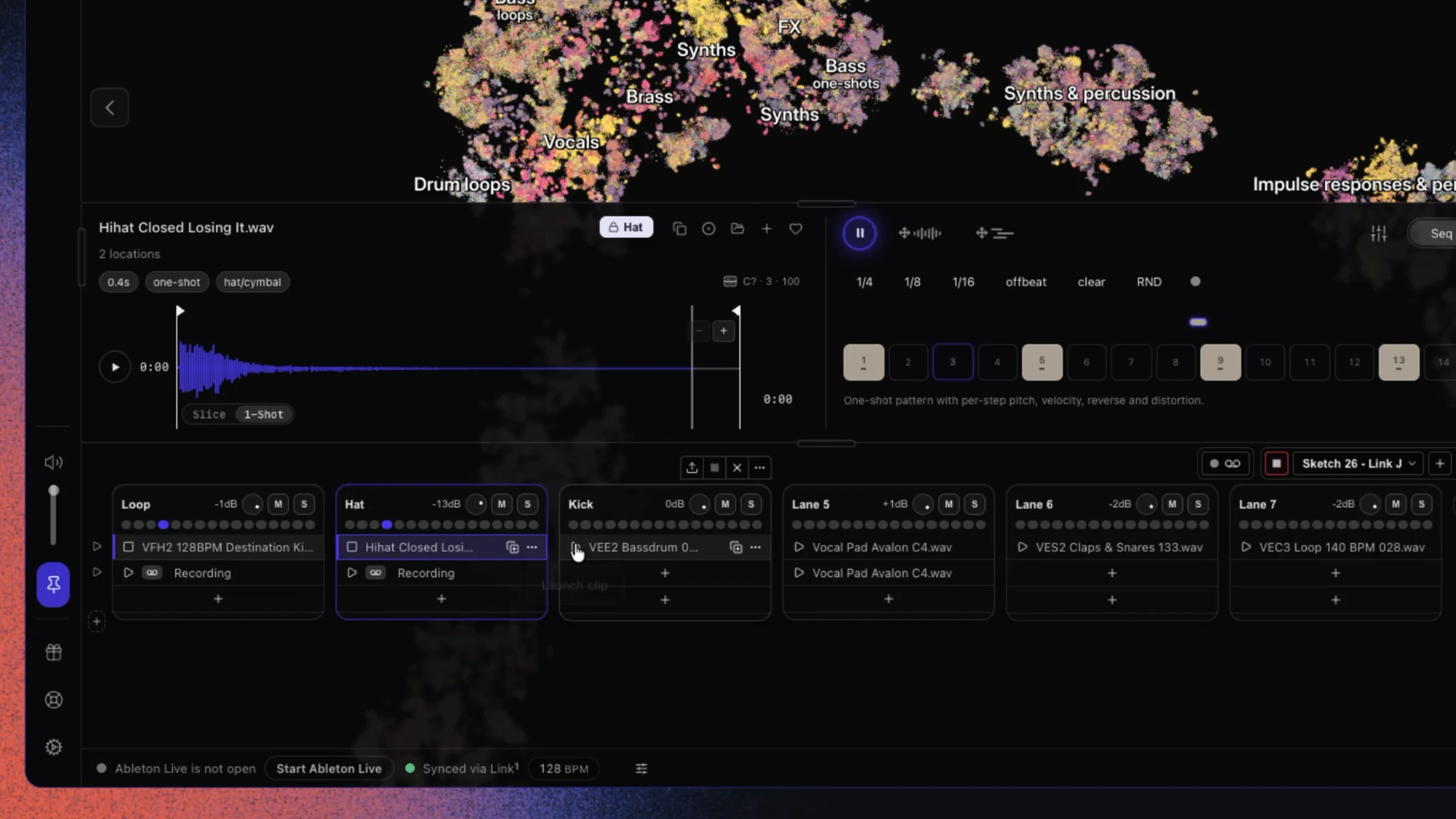The width and height of the screenshot is (1456, 819).
Task: Open the settings sliders icon in status bar
Action: [x=641, y=768]
